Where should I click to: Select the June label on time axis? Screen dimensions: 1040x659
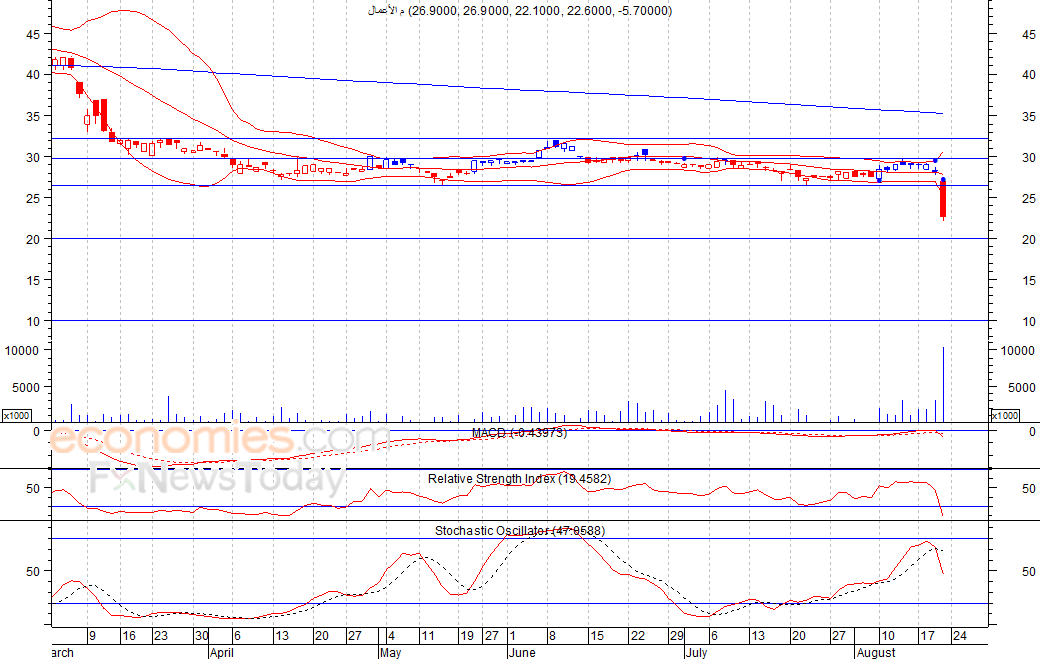coord(522,652)
